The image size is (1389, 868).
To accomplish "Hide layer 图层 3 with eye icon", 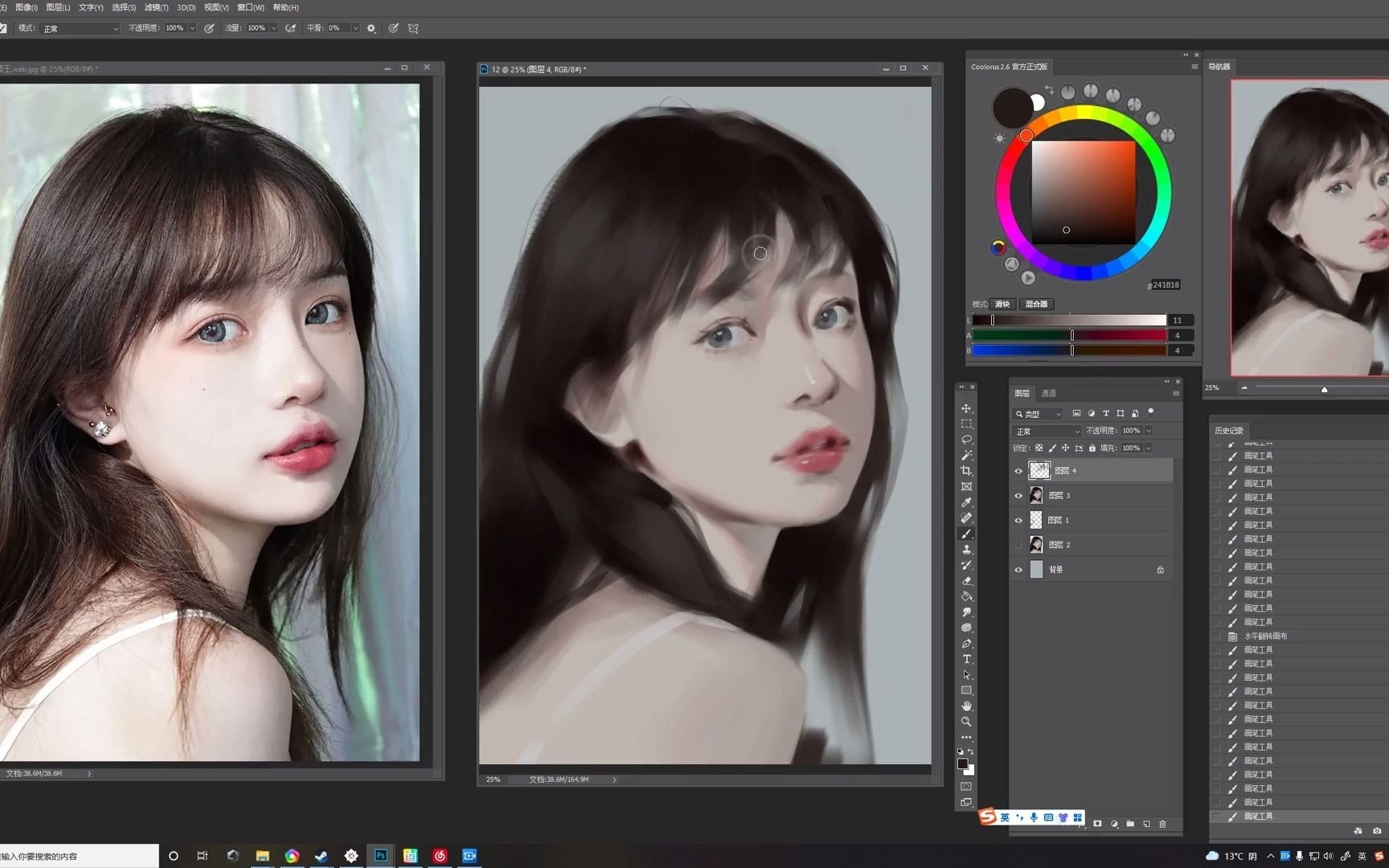I will tap(1018, 496).
